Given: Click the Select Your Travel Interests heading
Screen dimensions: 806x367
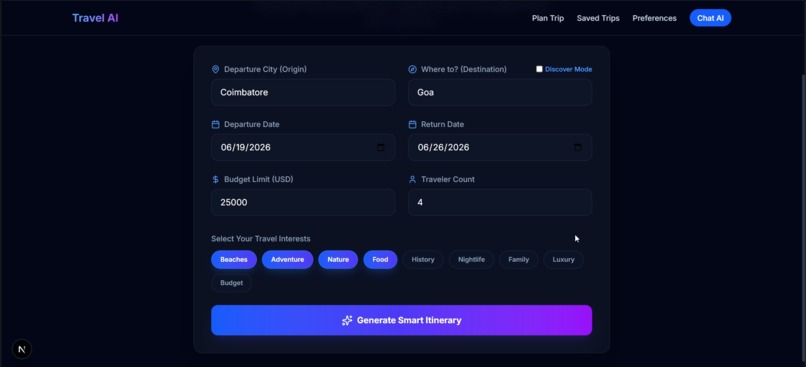Looking at the screenshot, I should 261,238.
